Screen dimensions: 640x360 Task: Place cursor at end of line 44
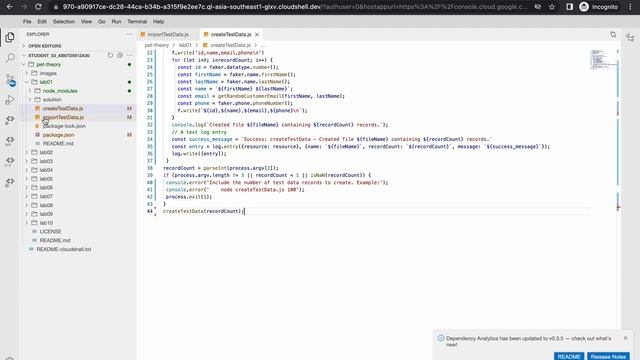click(x=244, y=211)
